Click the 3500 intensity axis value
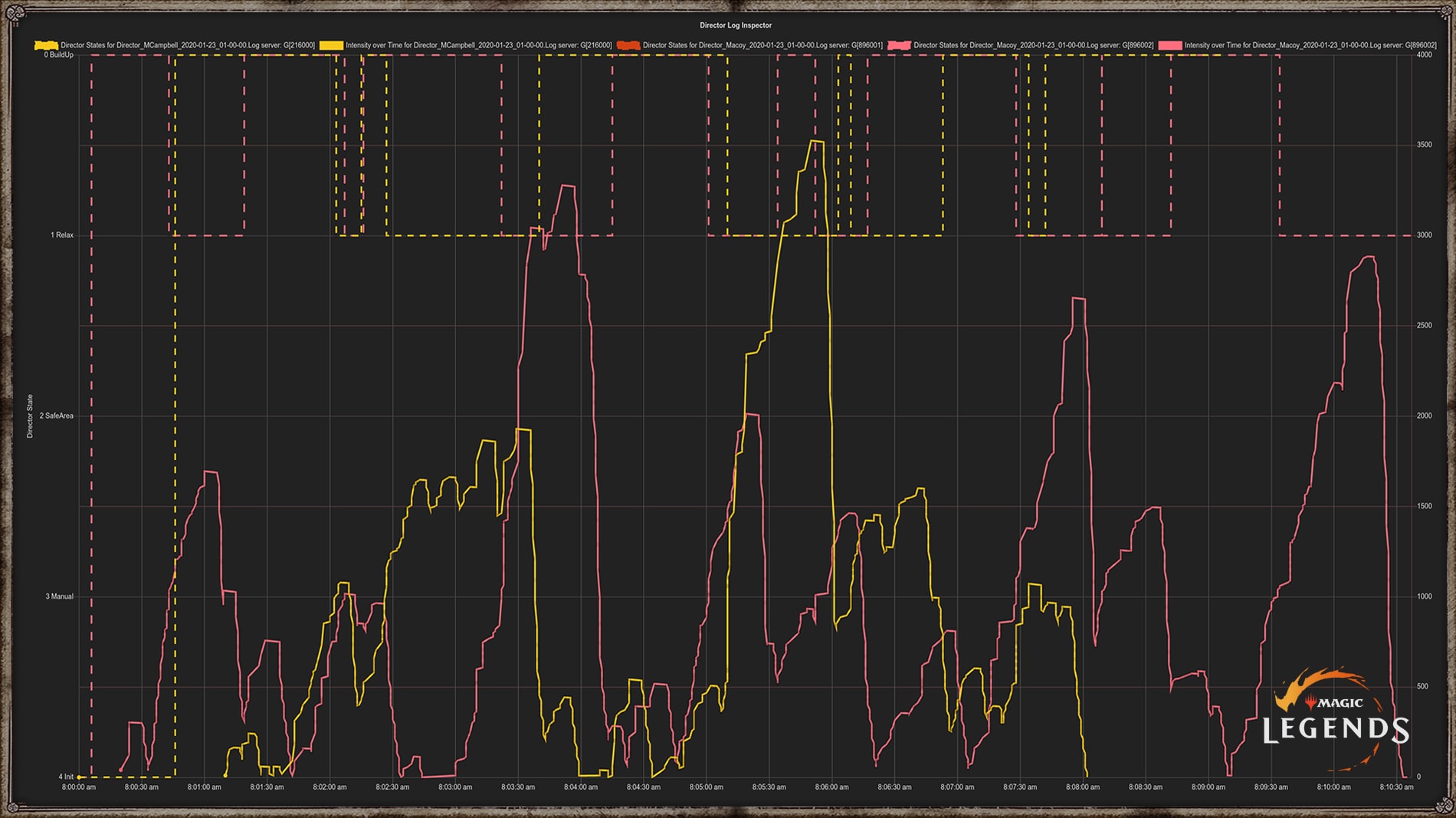1456x818 pixels. pyautogui.click(x=1425, y=145)
